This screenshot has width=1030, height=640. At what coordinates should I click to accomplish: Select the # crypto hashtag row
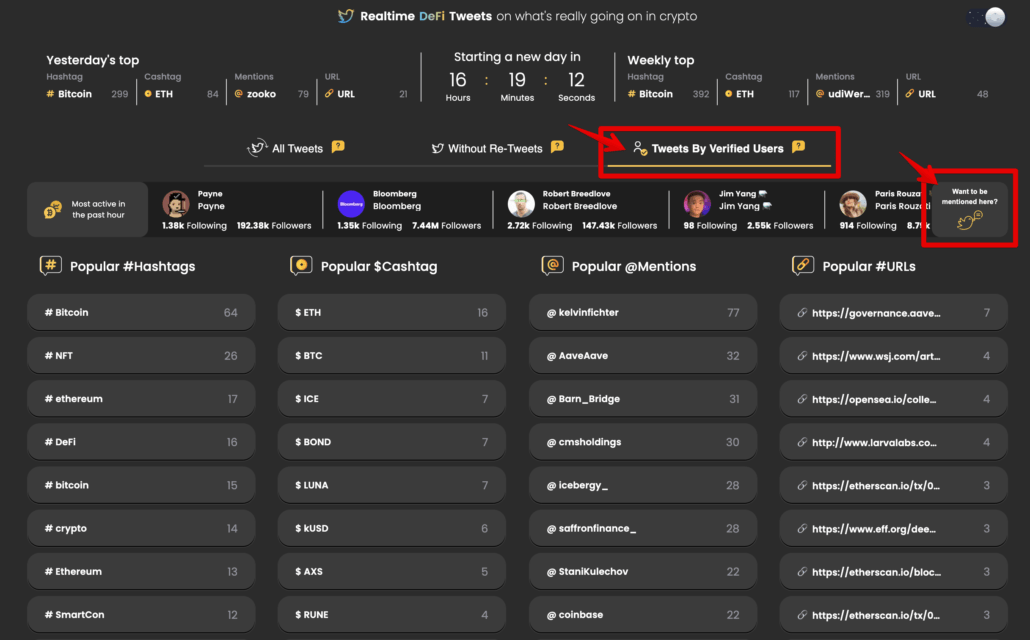[141, 528]
